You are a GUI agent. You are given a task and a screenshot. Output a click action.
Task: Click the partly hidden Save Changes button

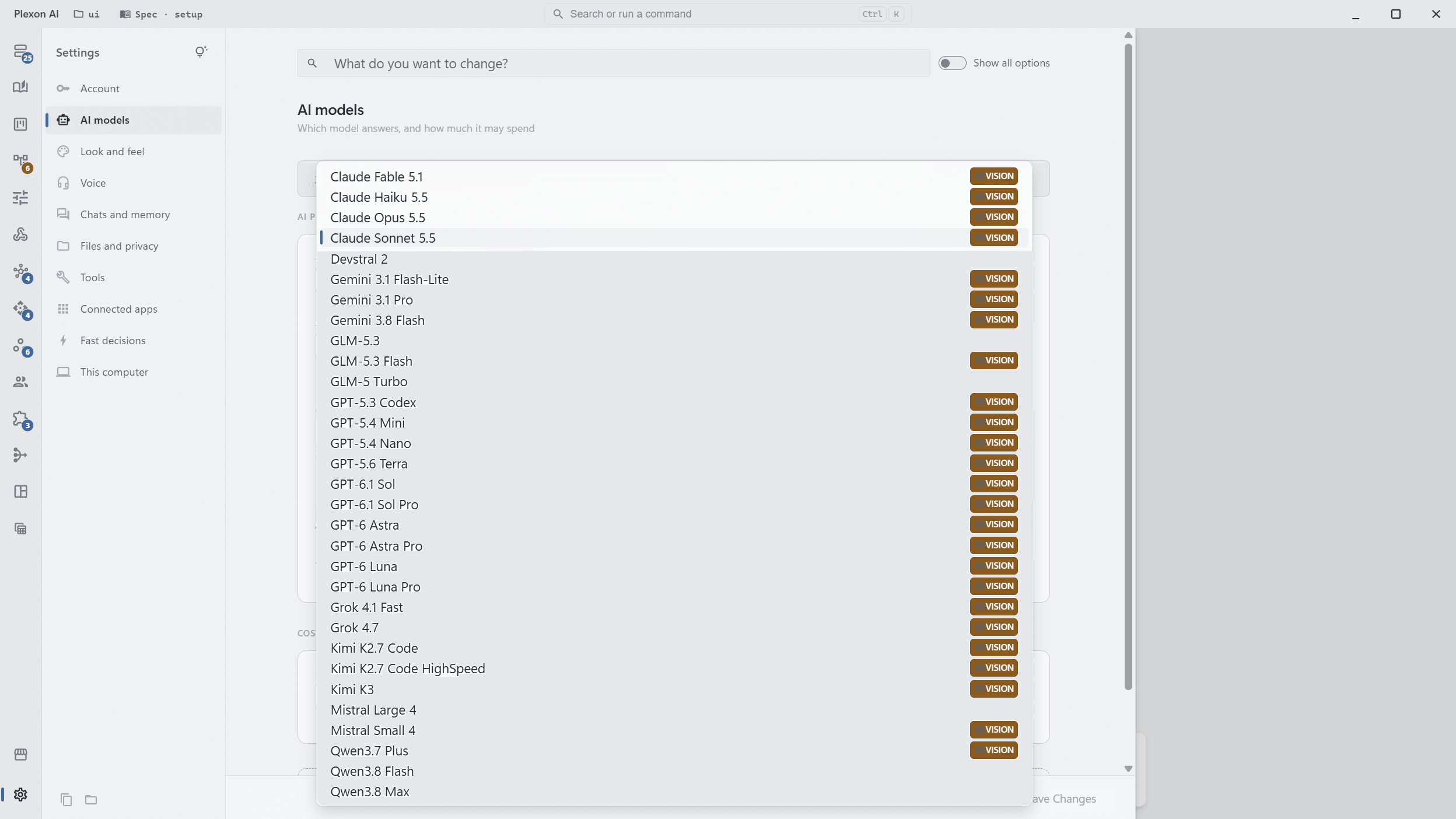[1065, 799]
